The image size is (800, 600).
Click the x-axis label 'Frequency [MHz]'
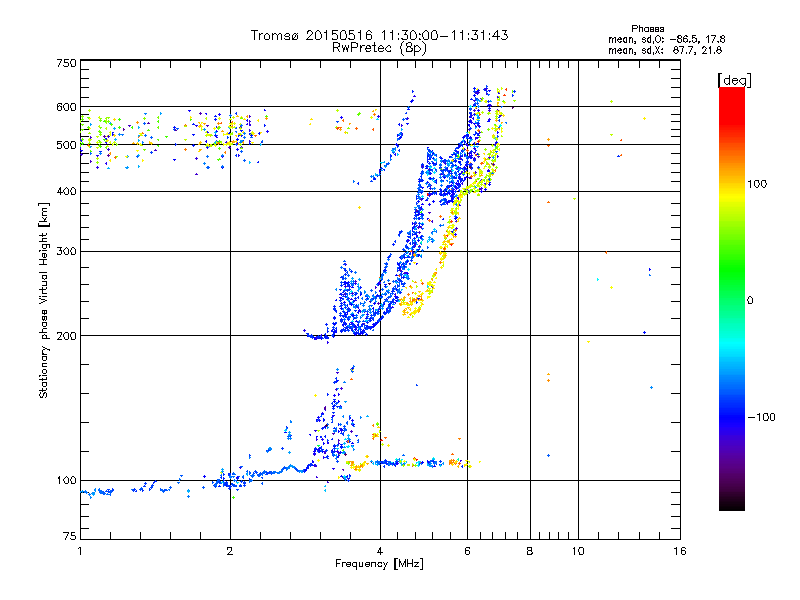[379, 564]
